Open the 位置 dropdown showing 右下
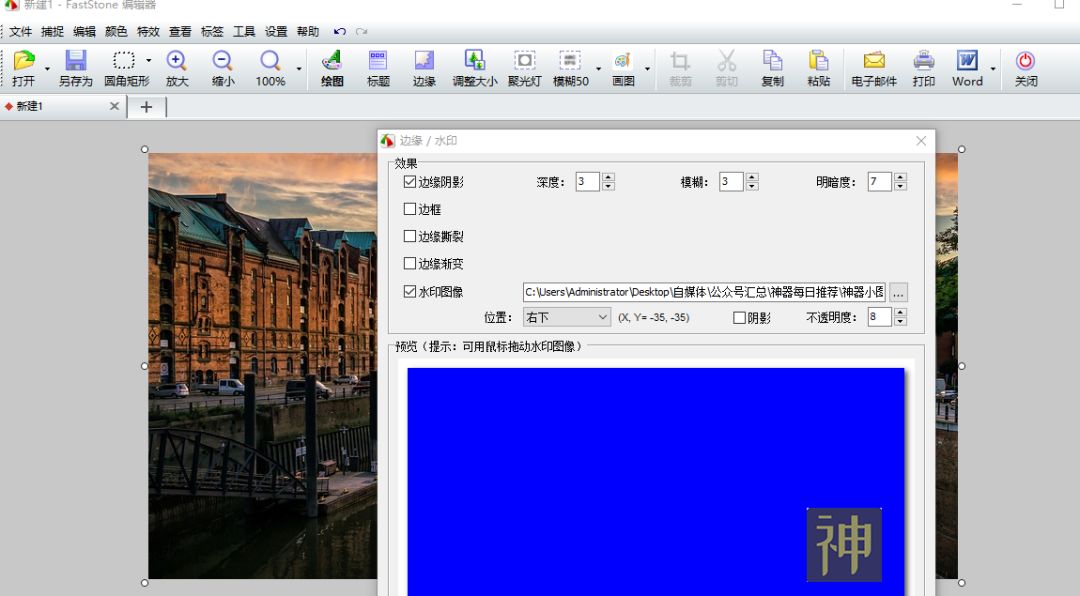This screenshot has height=596, width=1080. 566,317
